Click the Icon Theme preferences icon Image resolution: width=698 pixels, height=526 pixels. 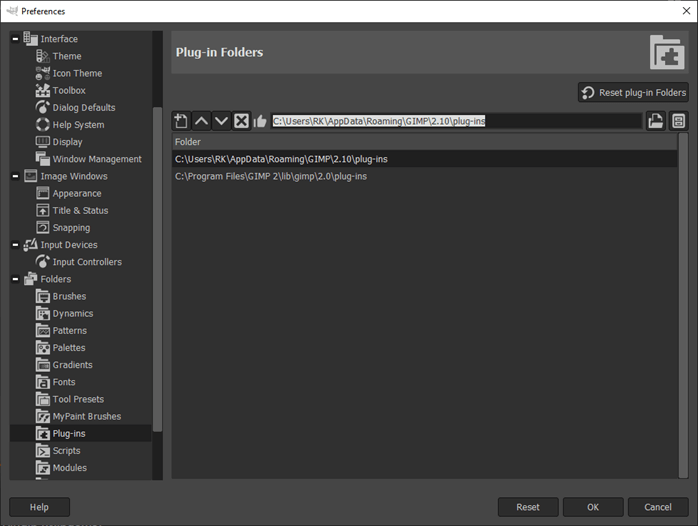43,73
